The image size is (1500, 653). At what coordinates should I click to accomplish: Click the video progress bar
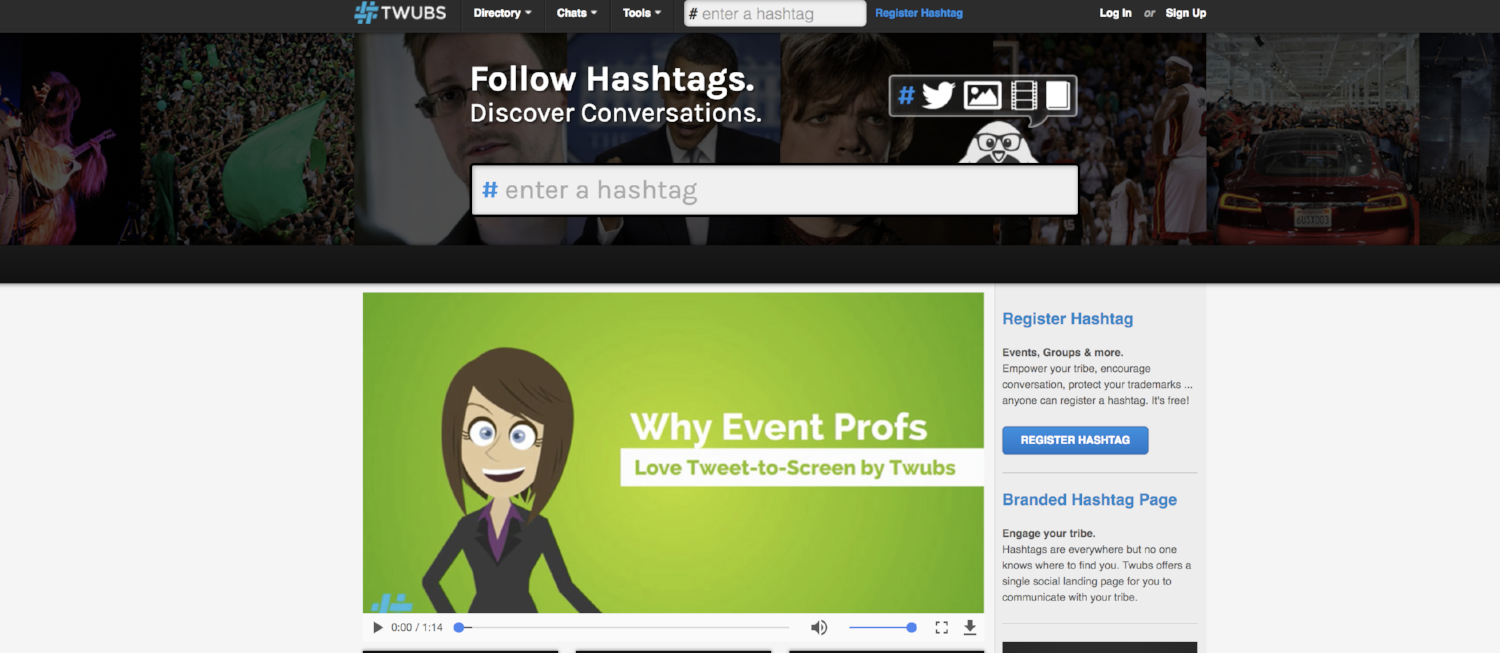[623, 628]
